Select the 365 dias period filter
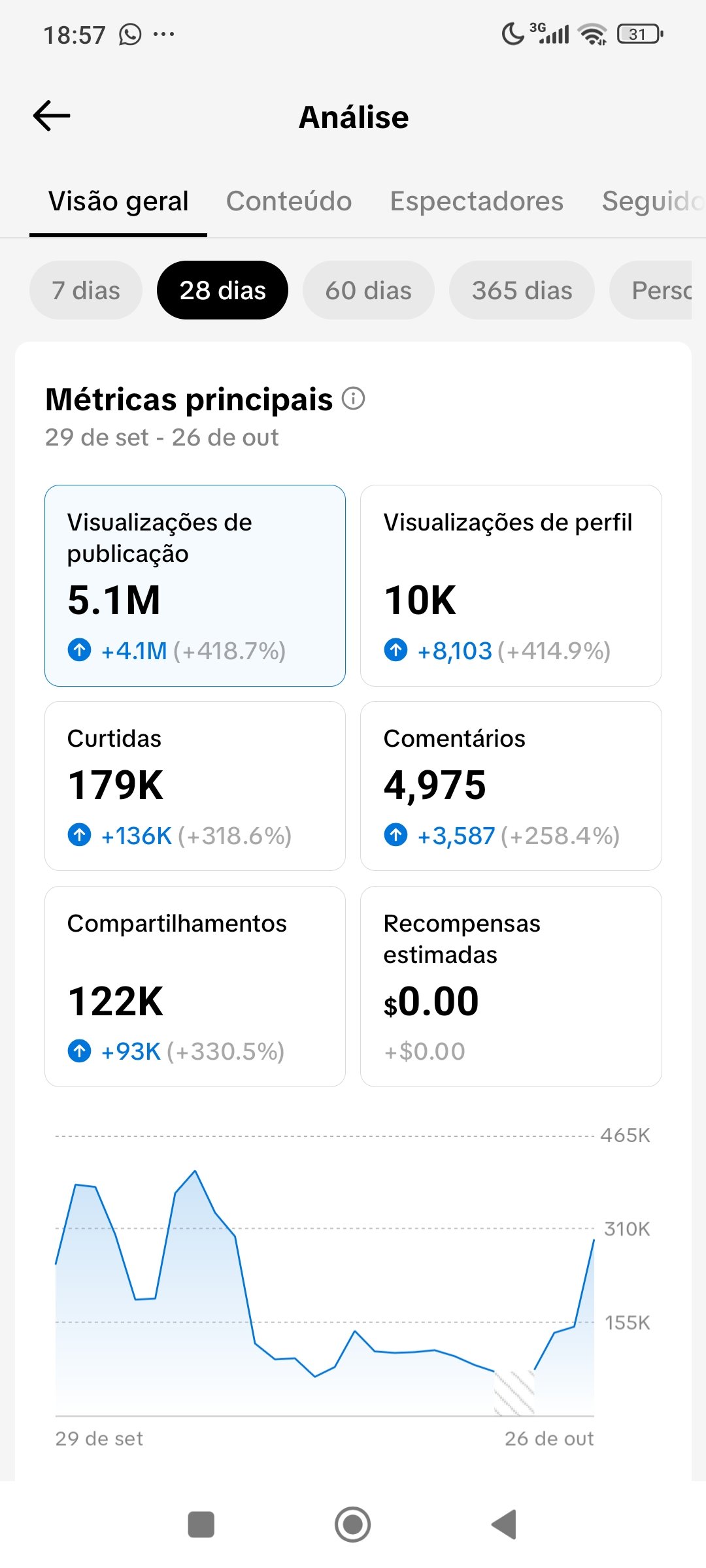 coord(522,290)
